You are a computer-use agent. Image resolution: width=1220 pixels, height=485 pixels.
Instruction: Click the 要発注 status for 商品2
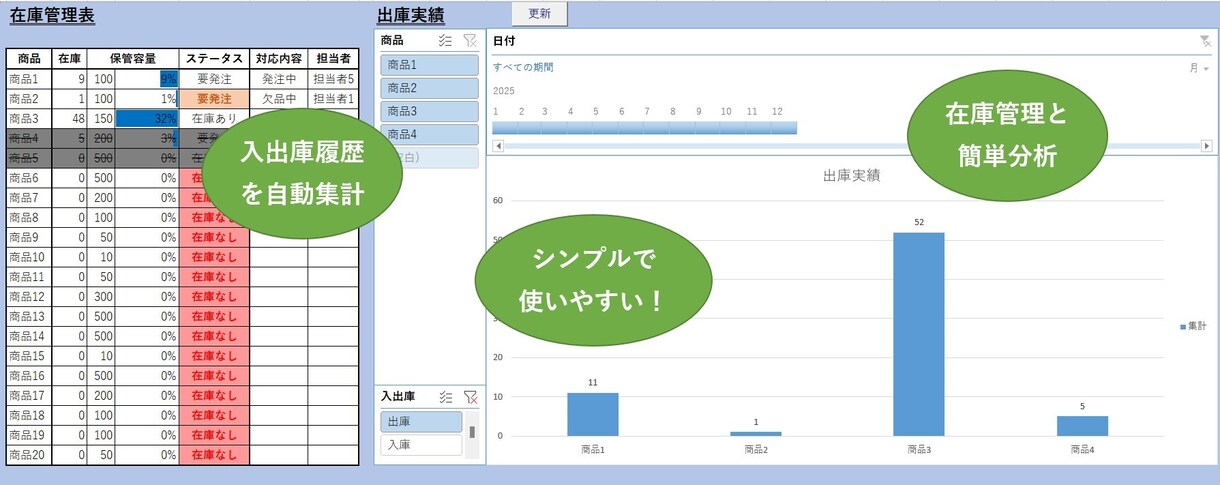[214, 98]
